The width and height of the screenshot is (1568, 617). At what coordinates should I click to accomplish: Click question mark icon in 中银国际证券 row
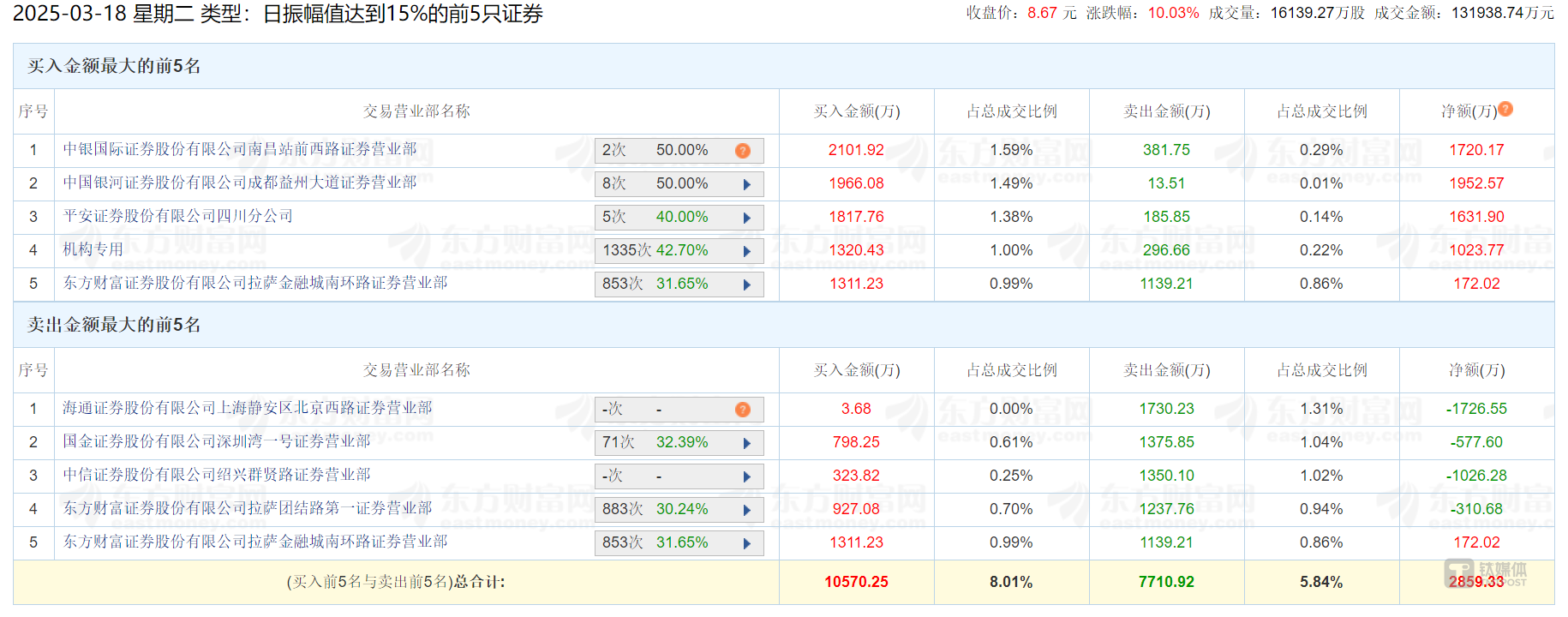coord(743,151)
